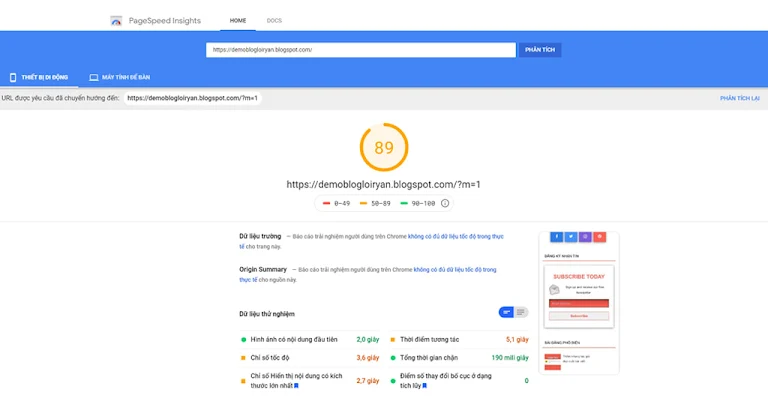Open the HOME tab
Screen dimensions: 768x404
point(238,21)
